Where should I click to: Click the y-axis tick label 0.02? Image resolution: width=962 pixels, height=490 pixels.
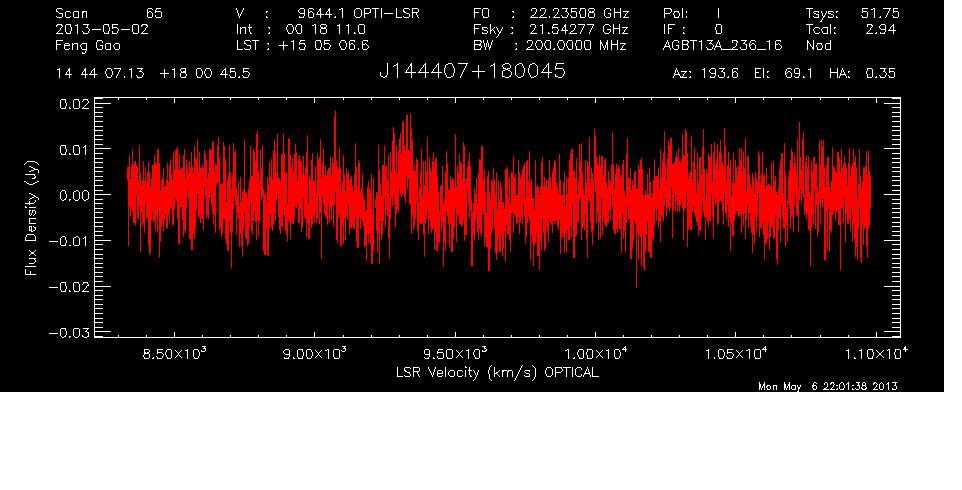click(x=74, y=104)
